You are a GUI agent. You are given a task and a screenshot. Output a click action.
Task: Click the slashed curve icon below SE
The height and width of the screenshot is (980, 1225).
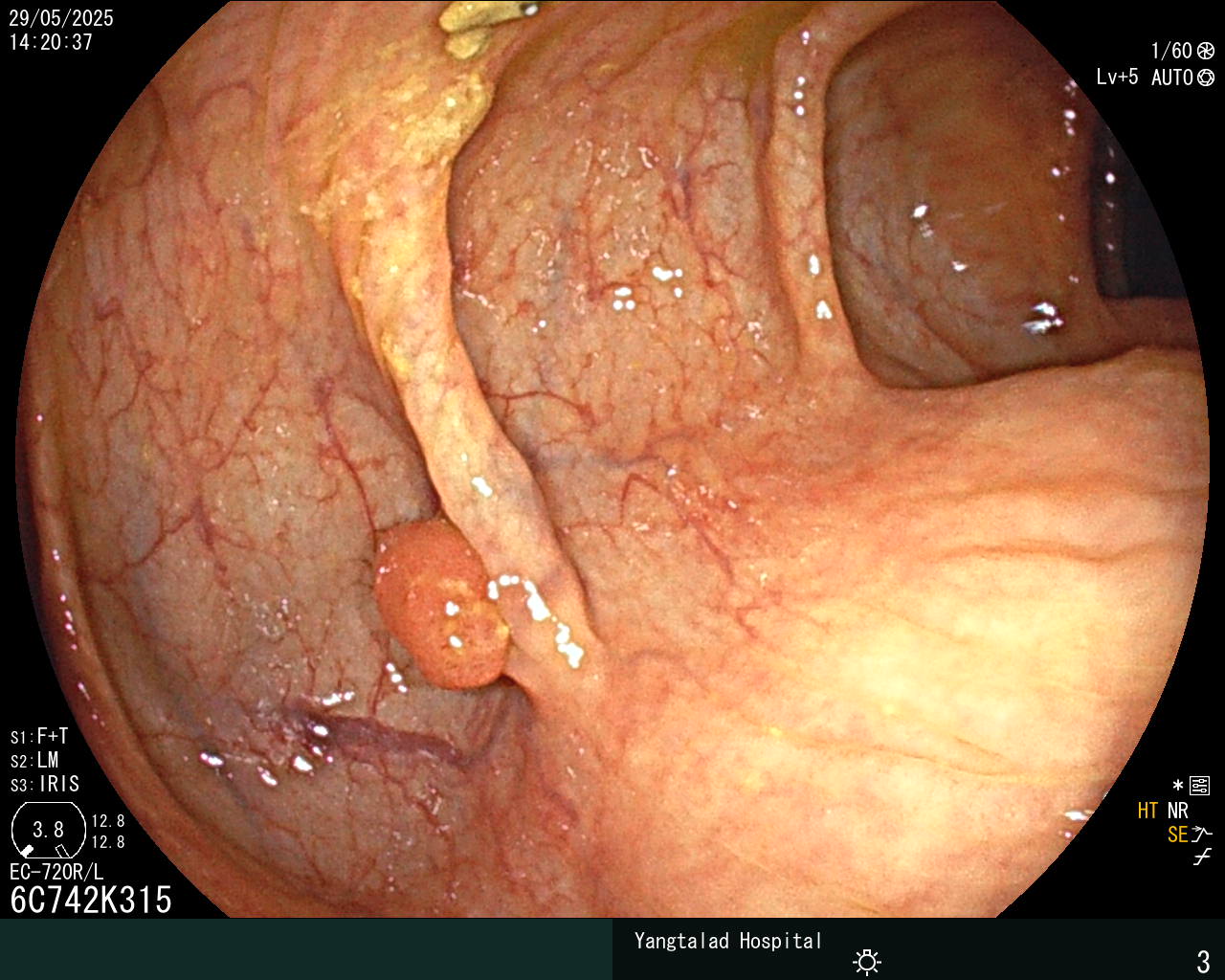(x=1202, y=857)
